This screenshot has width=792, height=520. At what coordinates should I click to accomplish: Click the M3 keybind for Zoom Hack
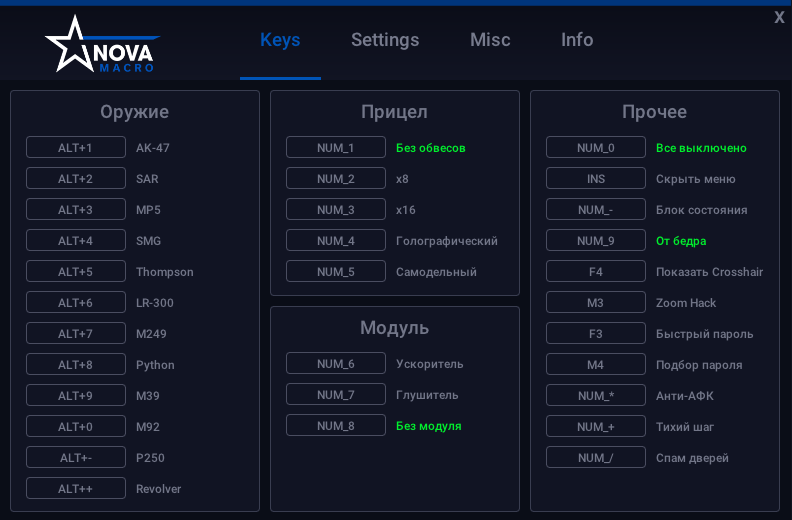(595, 303)
